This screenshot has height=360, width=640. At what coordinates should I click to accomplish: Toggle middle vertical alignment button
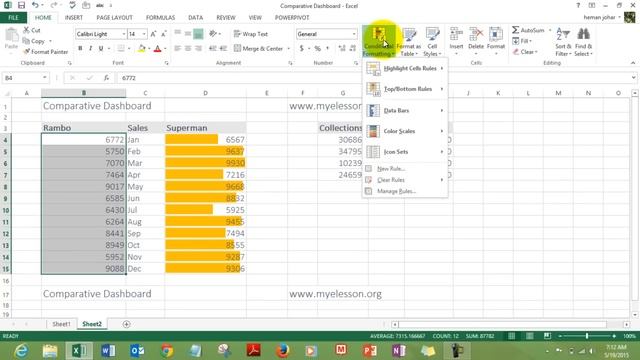click(x=188, y=34)
